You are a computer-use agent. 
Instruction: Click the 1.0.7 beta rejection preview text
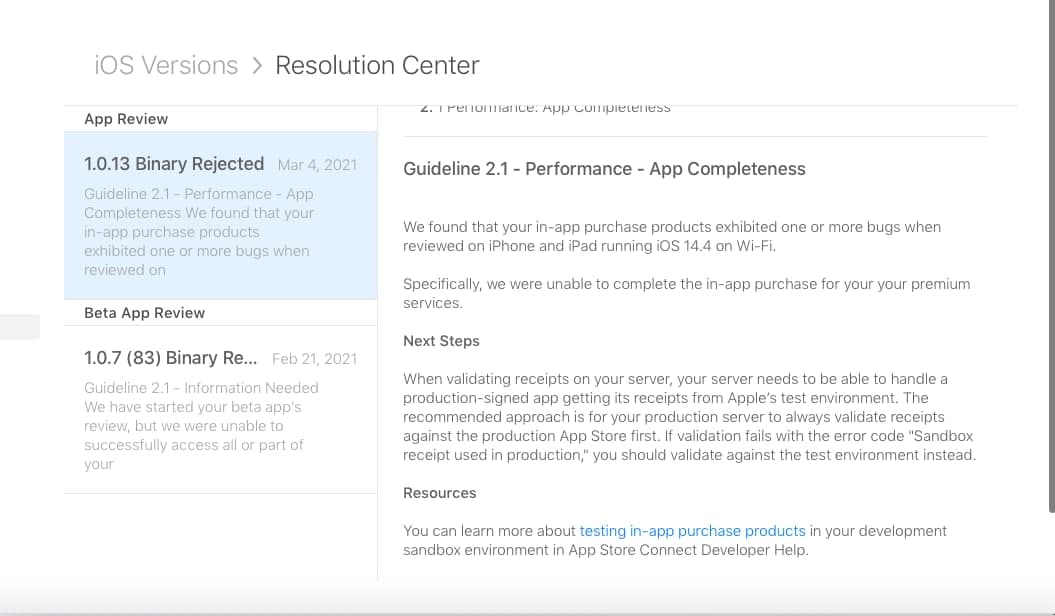[x=198, y=425]
